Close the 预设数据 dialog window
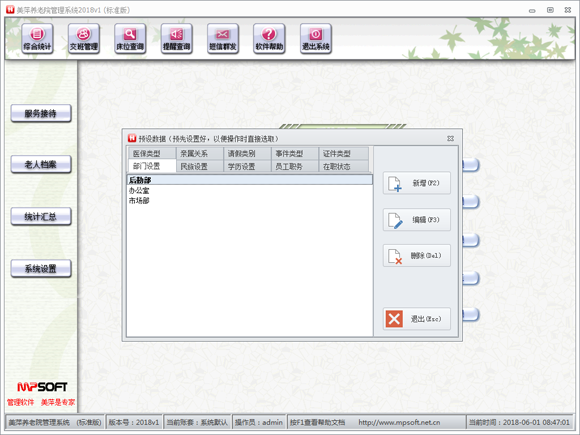The image size is (580, 435). pyautogui.click(x=450, y=138)
